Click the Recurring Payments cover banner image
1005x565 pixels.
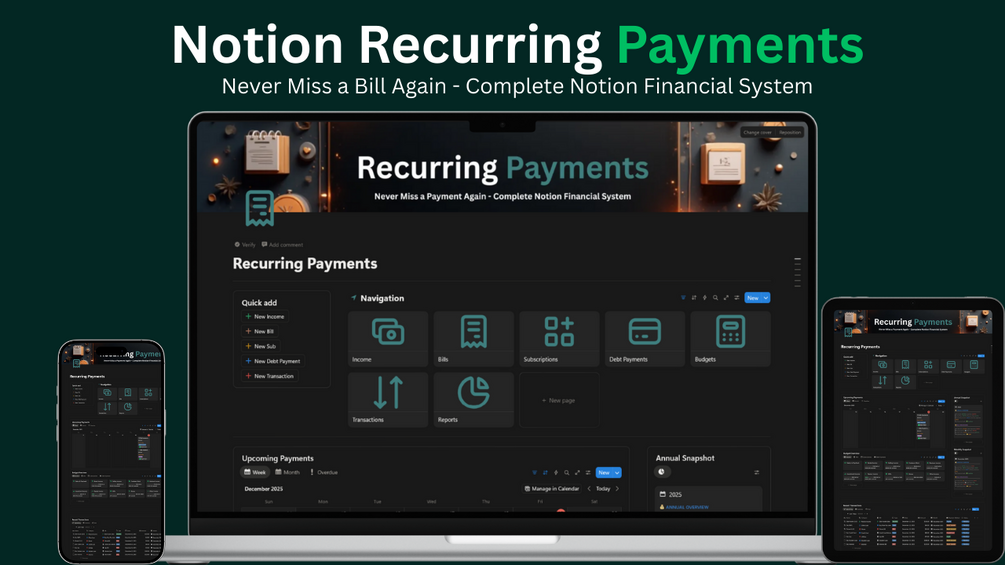tap(502, 167)
